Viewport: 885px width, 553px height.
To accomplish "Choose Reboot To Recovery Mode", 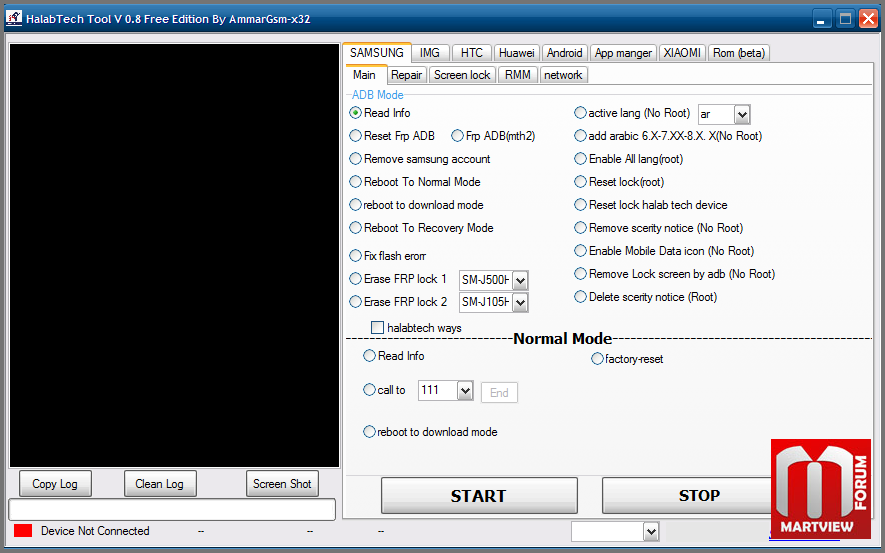I will coord(355,228).
